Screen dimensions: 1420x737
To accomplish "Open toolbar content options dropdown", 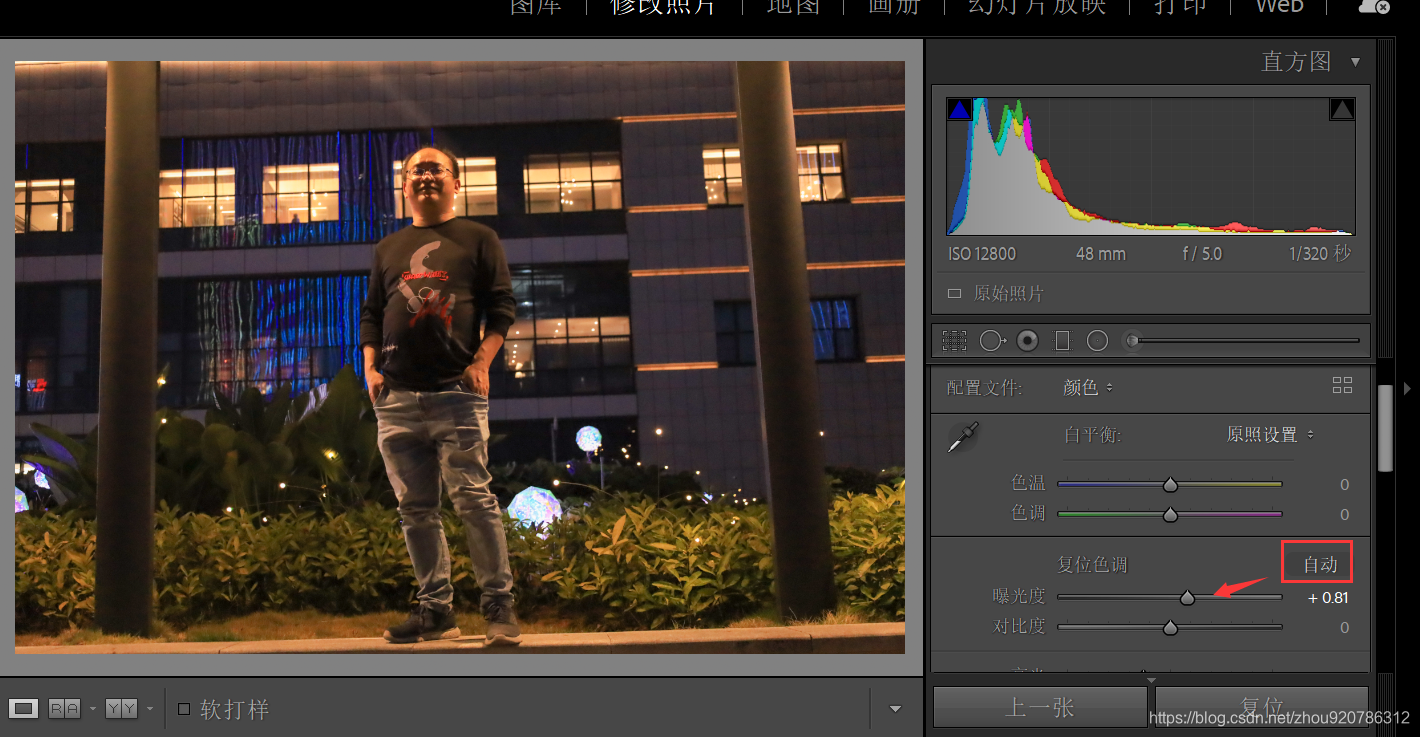I will coord(895,709).
